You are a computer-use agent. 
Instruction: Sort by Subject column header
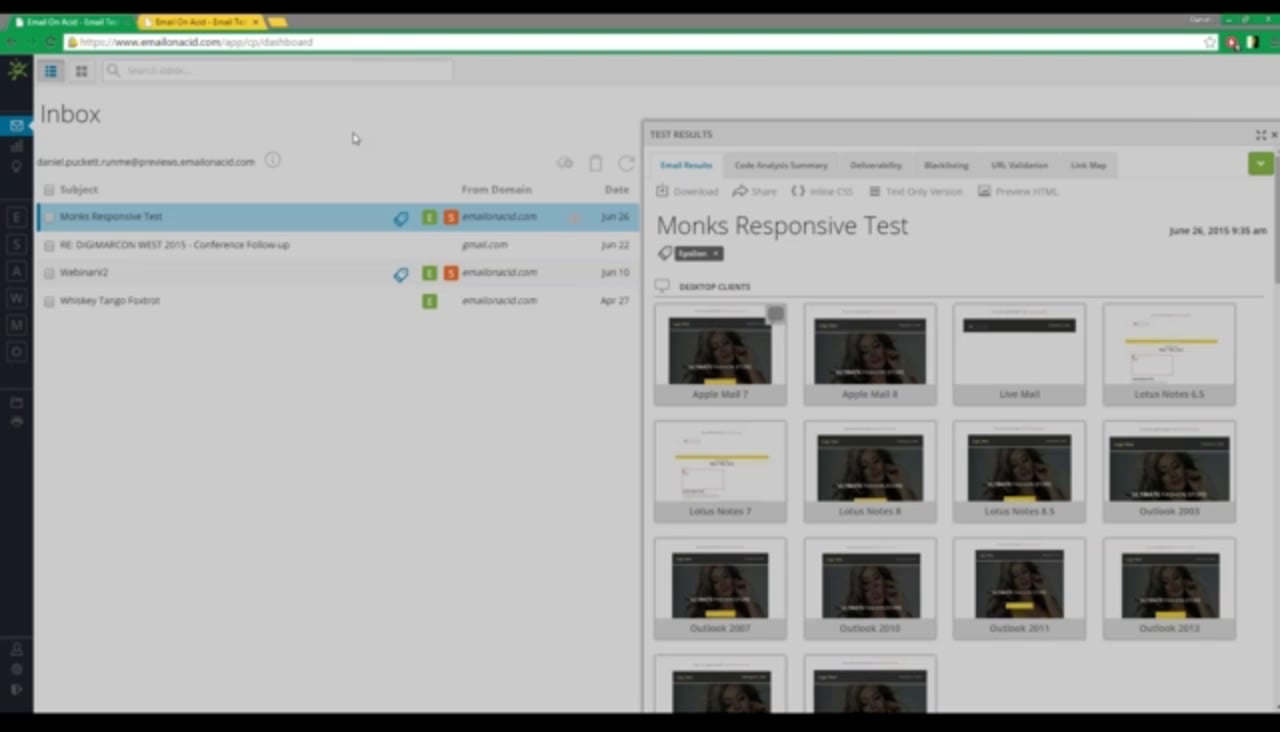[78, 189]
